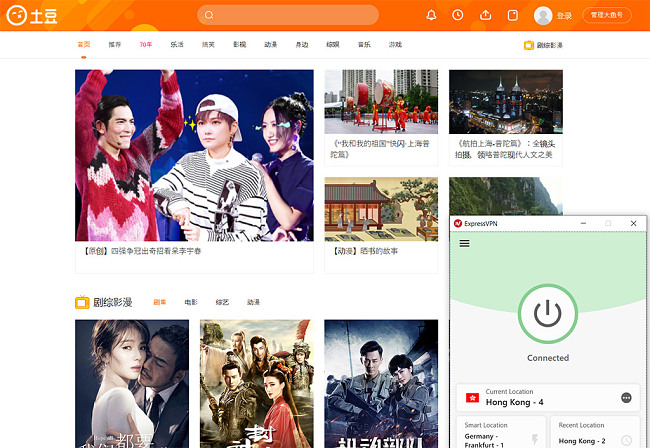Select 电影 sub-tab in 剧综影漫 section

pyautogui.click(x=191, y=302)
